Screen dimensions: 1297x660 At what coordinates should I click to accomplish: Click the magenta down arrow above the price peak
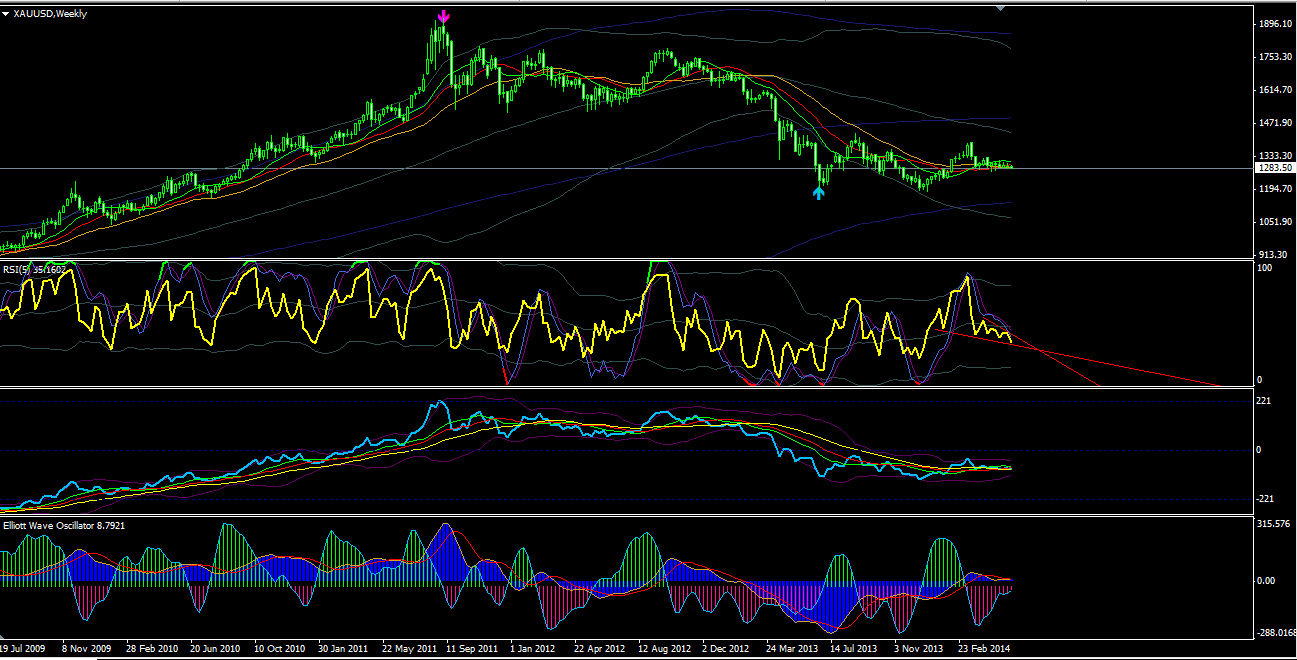pos(443,17)
